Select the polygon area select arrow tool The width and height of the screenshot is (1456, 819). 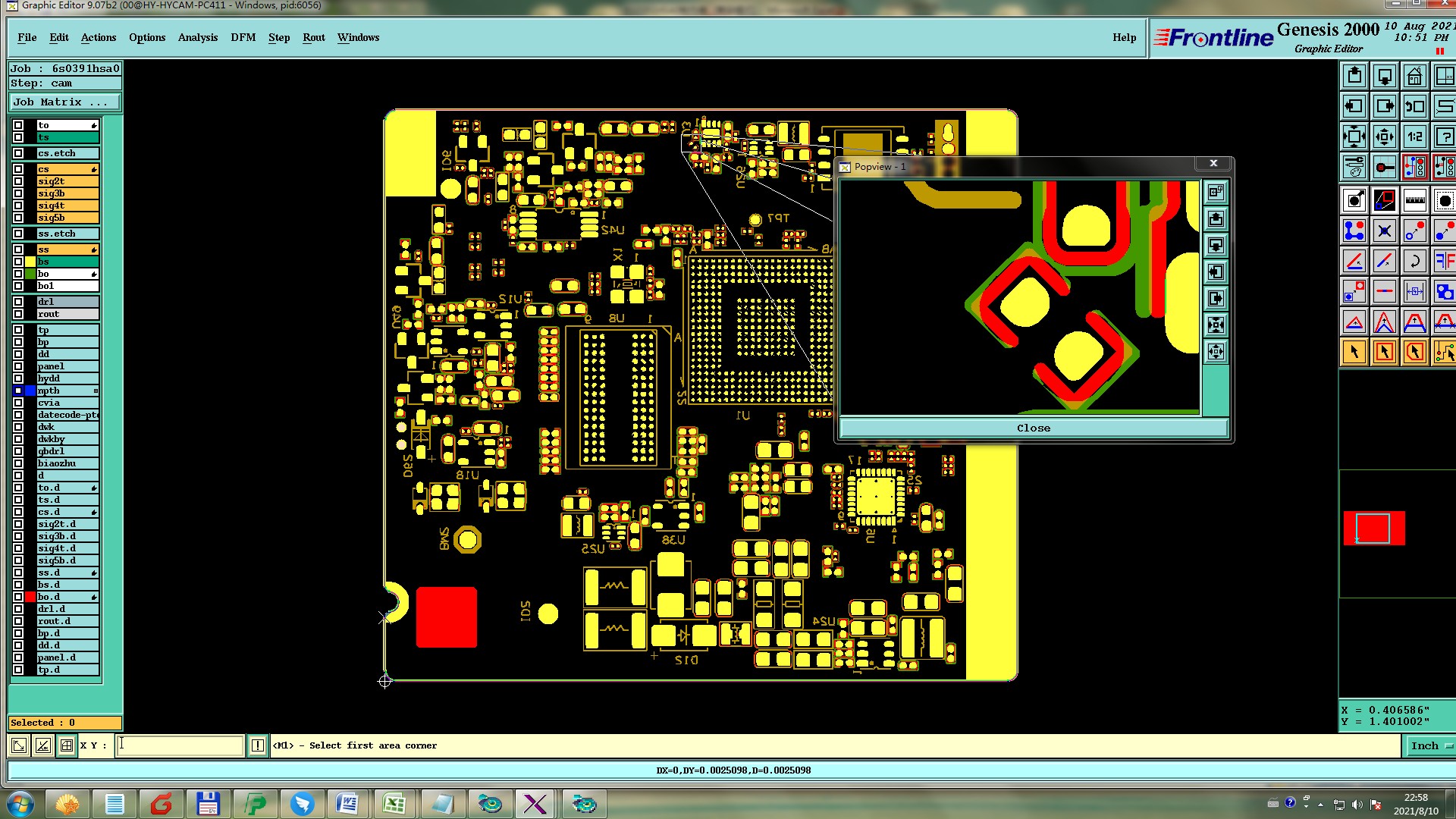click(x=1415, y=352)
